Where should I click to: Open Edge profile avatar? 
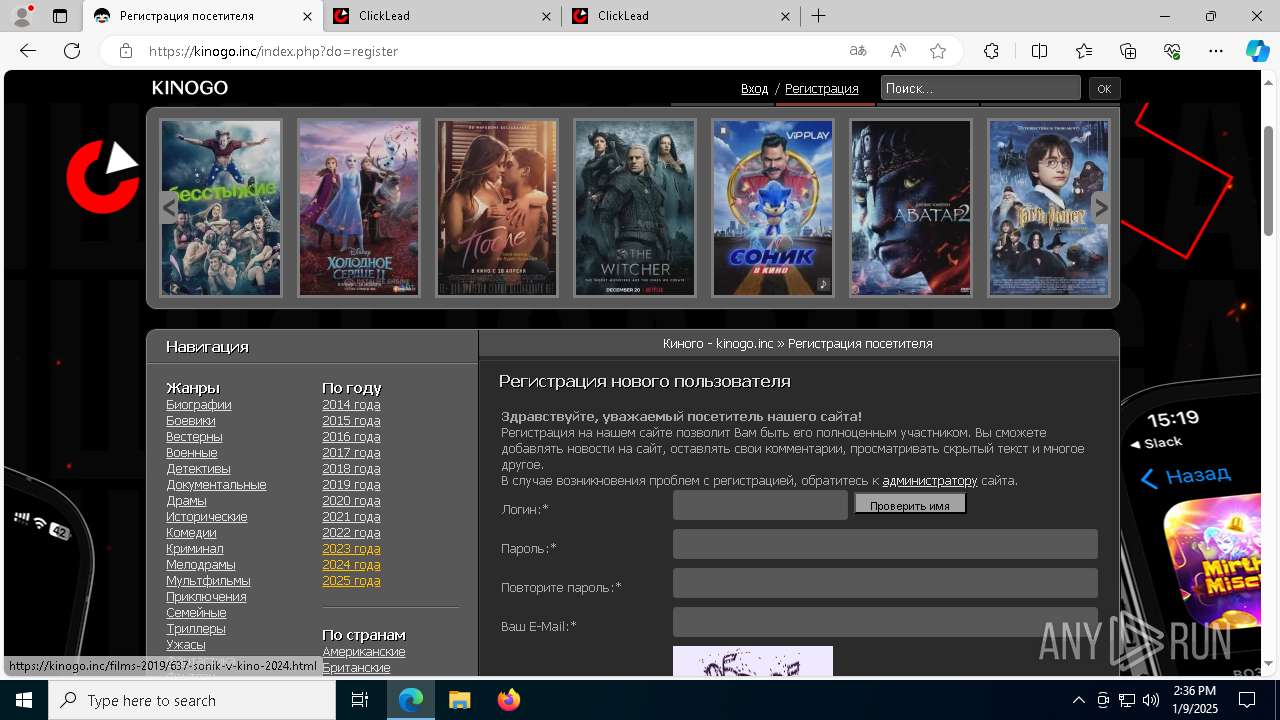coord(22,16)
